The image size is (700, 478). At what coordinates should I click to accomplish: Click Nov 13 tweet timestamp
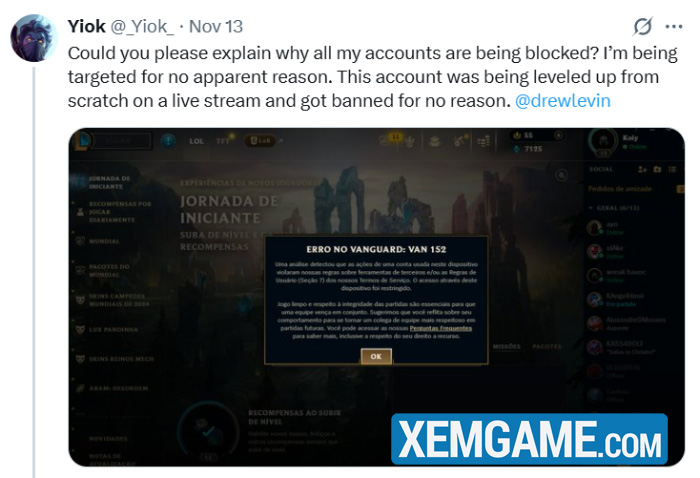(216, 27)
